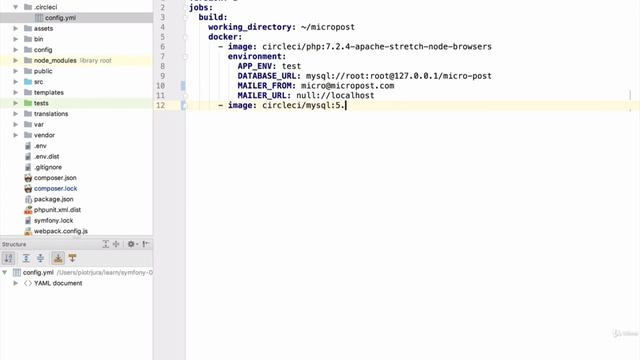Click the Structure panel title

14,244
